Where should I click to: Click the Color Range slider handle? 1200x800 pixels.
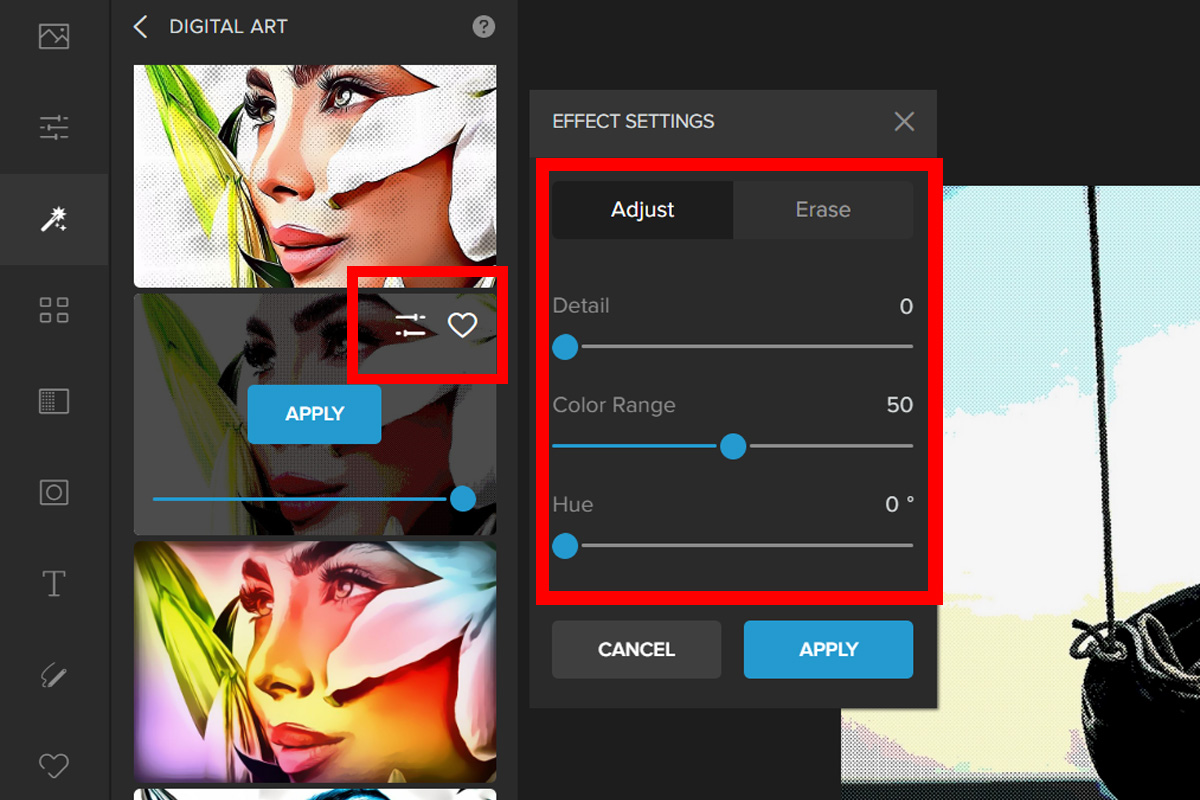click(x=733, y=446)
